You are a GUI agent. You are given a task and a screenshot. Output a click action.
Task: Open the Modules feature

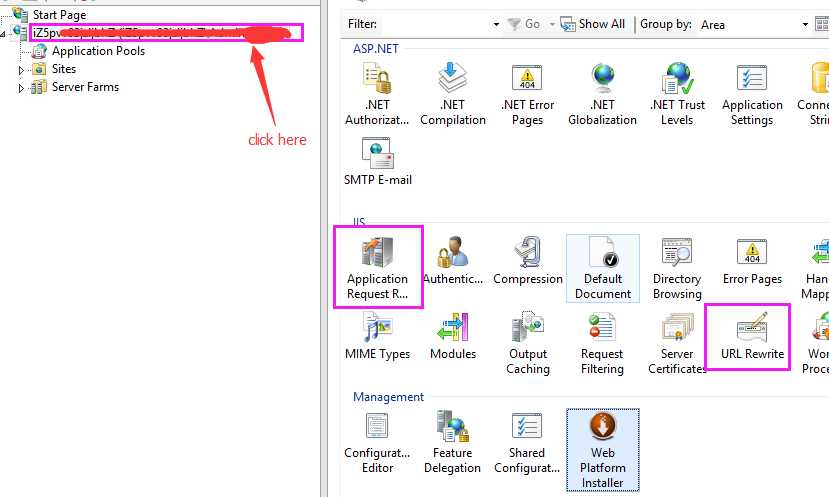click(453, 336)
